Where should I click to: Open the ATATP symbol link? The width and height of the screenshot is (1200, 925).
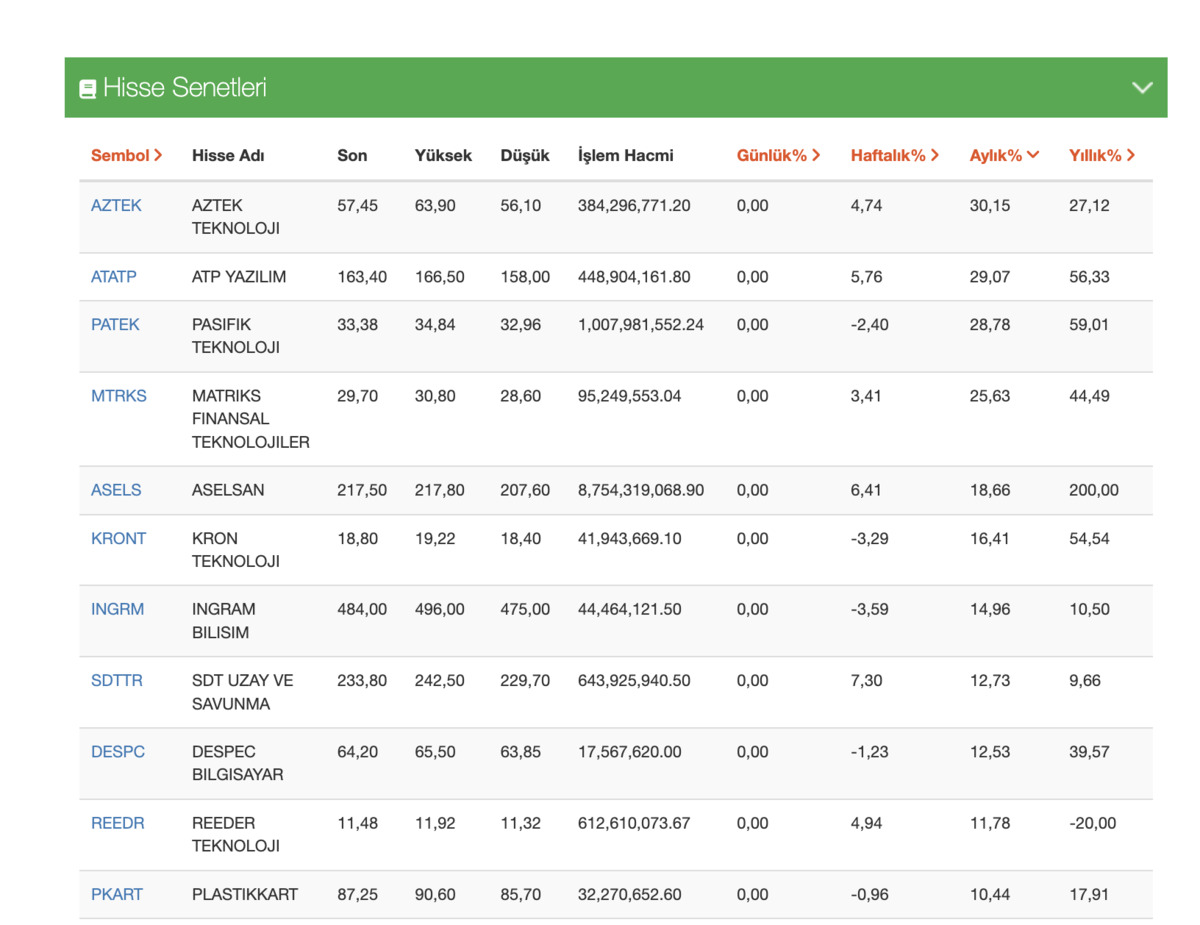pyautogui.click(x=114, y=276)
